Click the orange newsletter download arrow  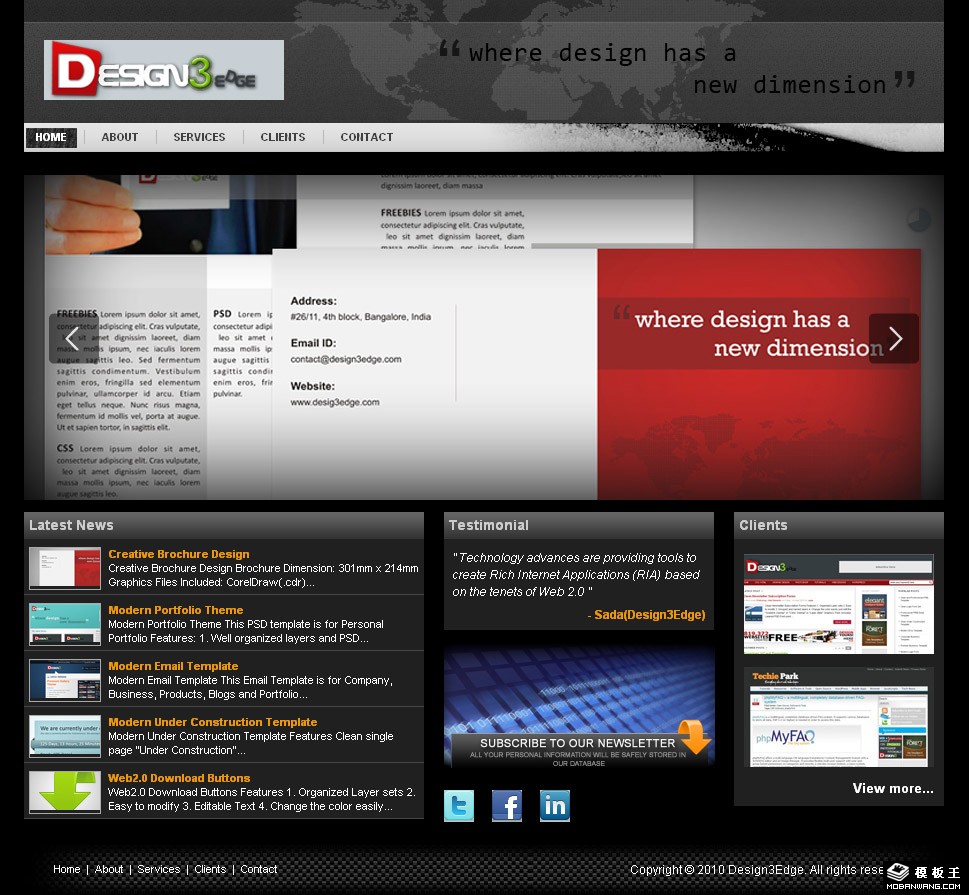click(695, 736)
